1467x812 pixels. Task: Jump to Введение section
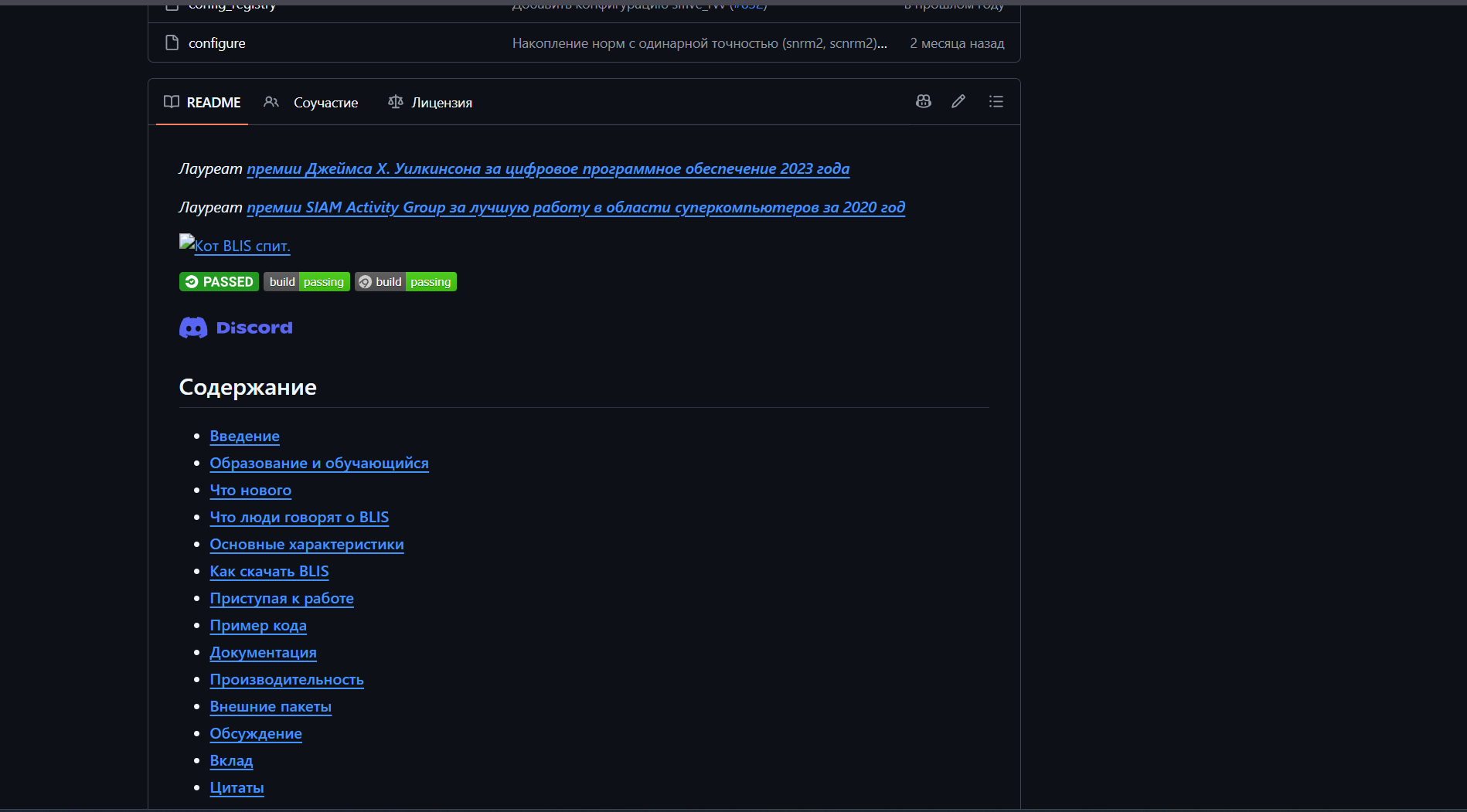coord(245,436)
